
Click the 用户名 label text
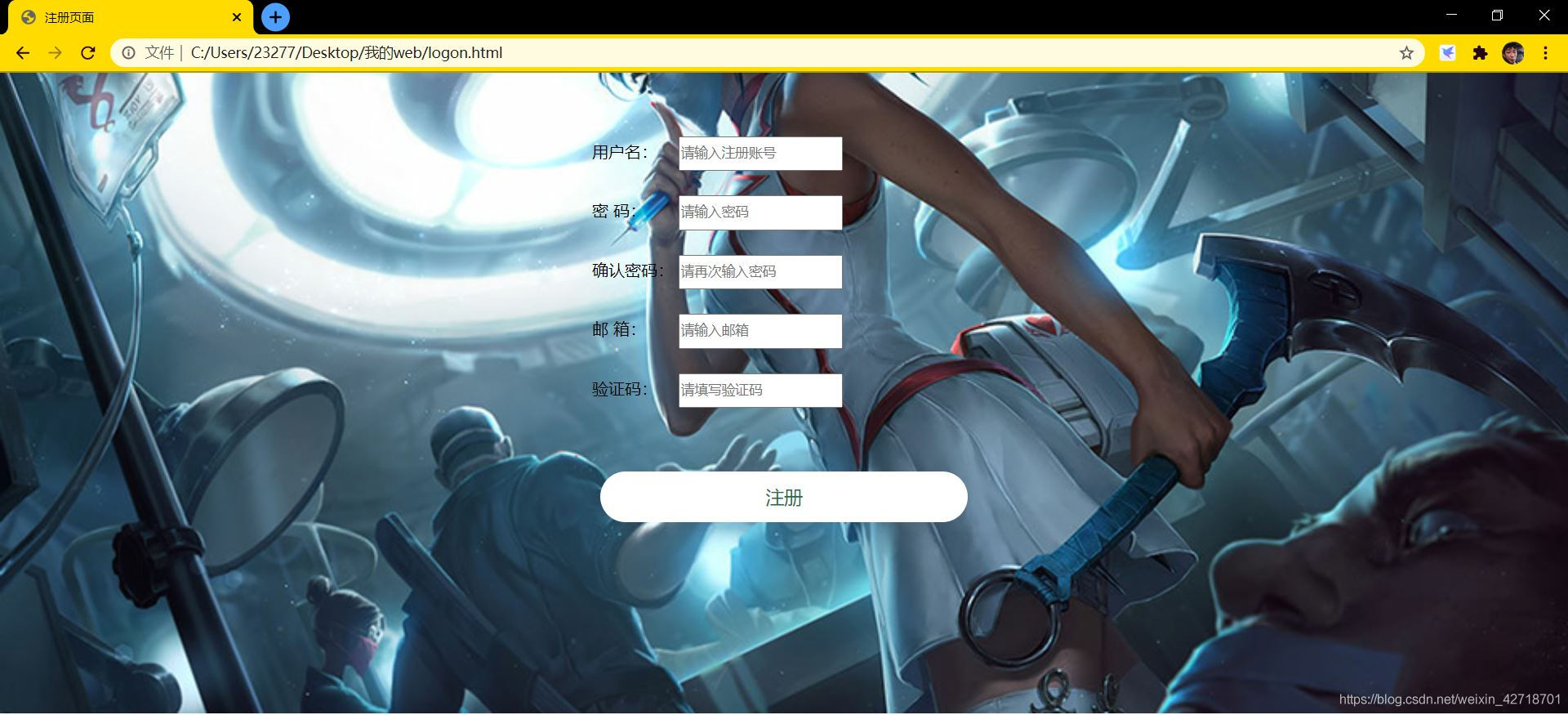pos(620,153)
